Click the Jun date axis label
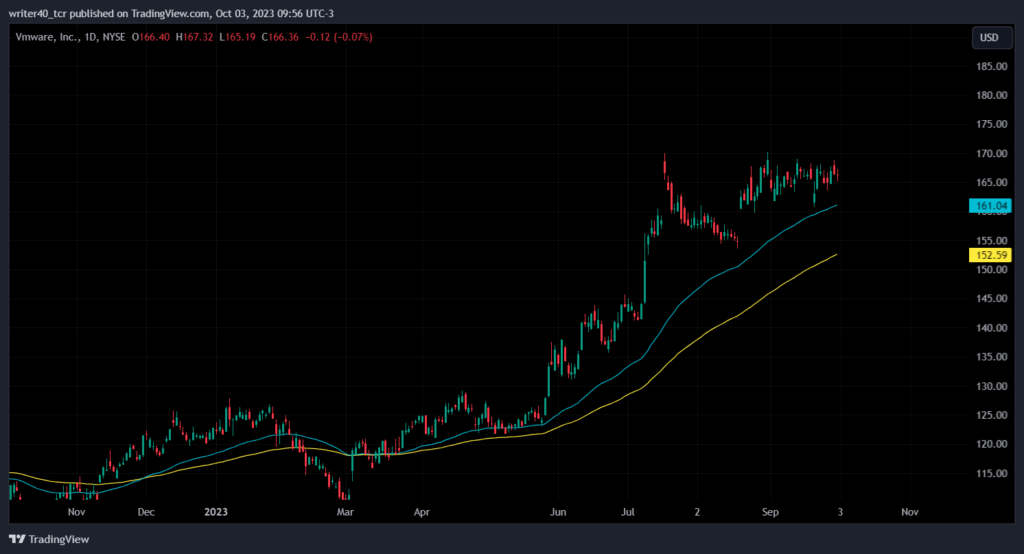Image resolution: width=1024 pixels, height=554 pixels. click(x=557, y=512)
